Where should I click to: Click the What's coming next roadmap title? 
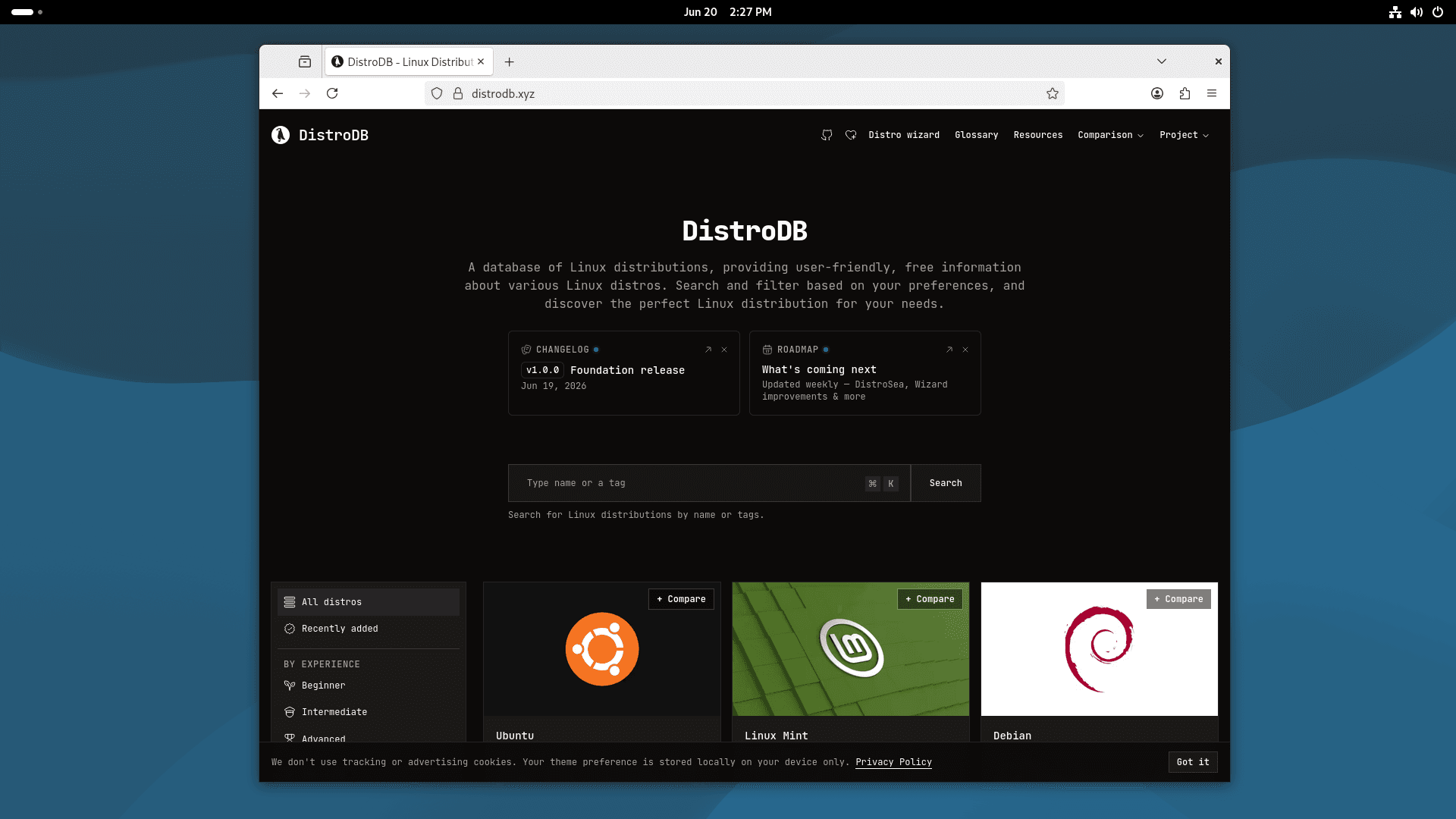tap(819, 369)
